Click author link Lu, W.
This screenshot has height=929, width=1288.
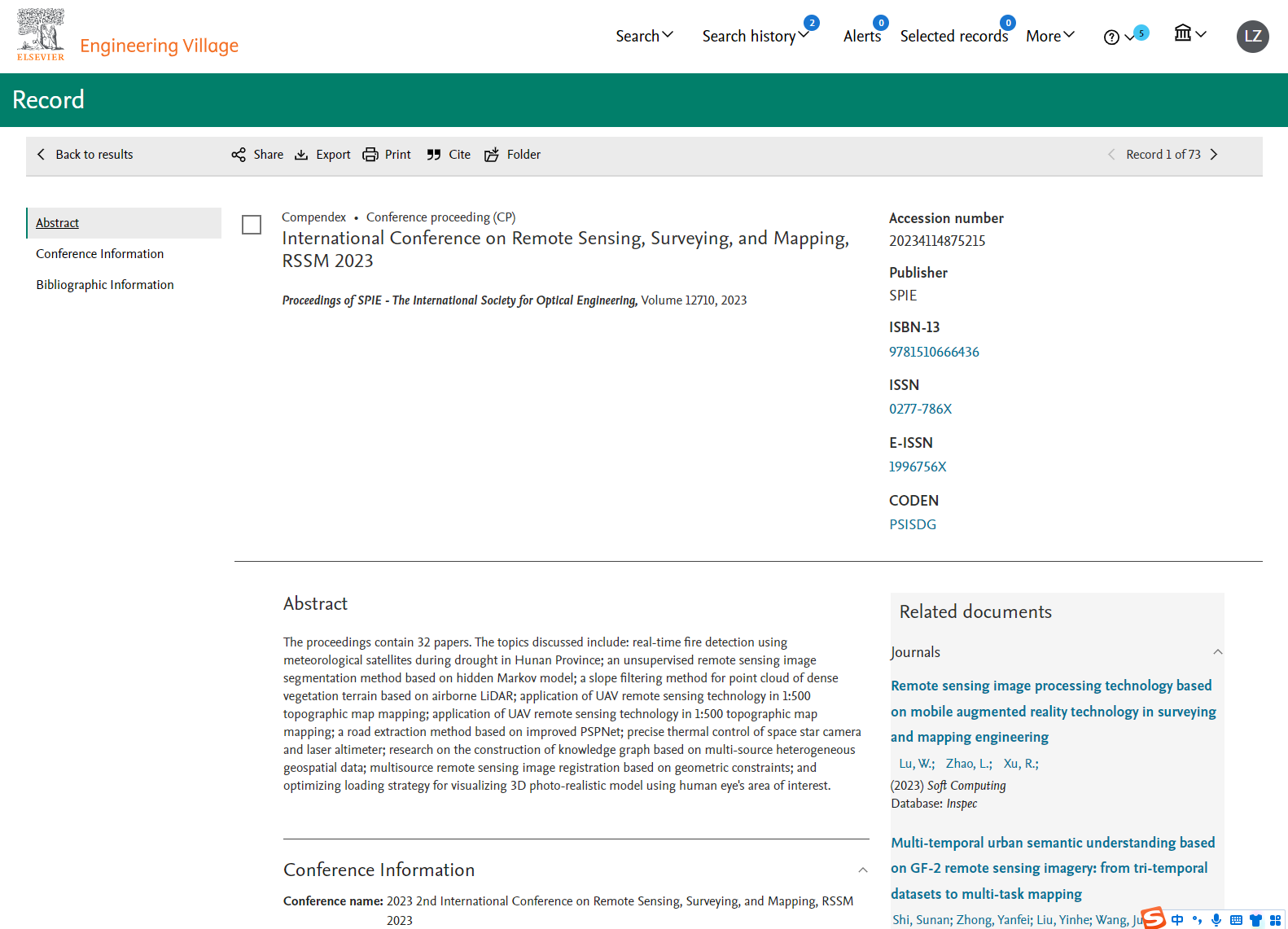917,764
